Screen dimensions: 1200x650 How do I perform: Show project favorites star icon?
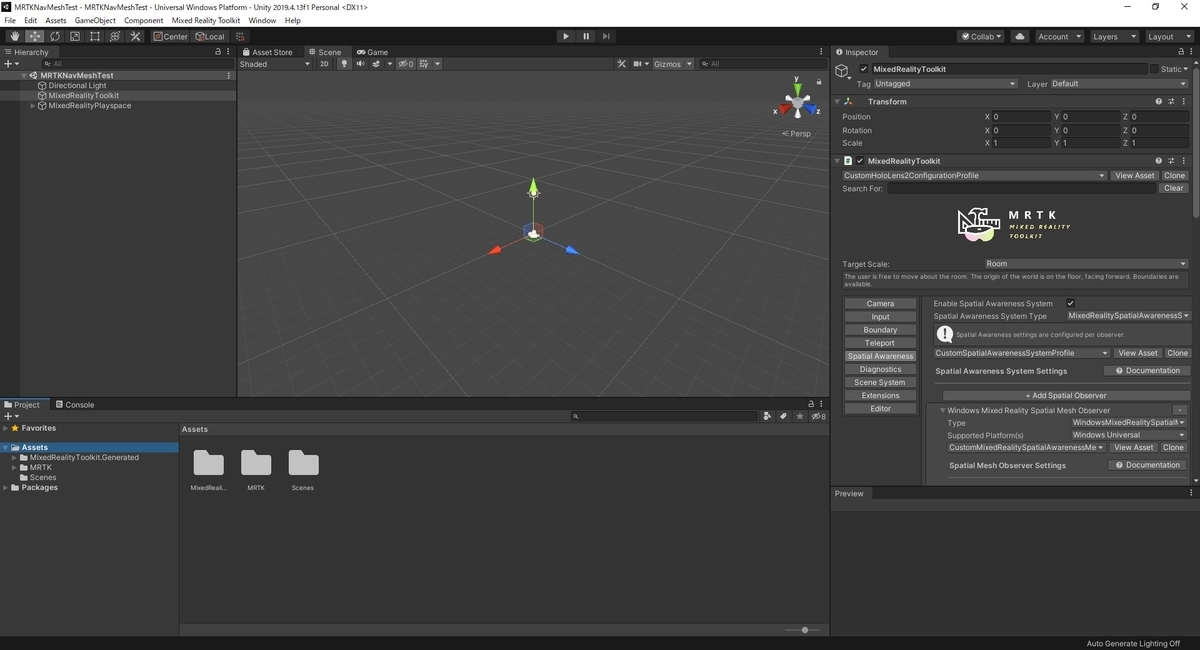[801, 416]
